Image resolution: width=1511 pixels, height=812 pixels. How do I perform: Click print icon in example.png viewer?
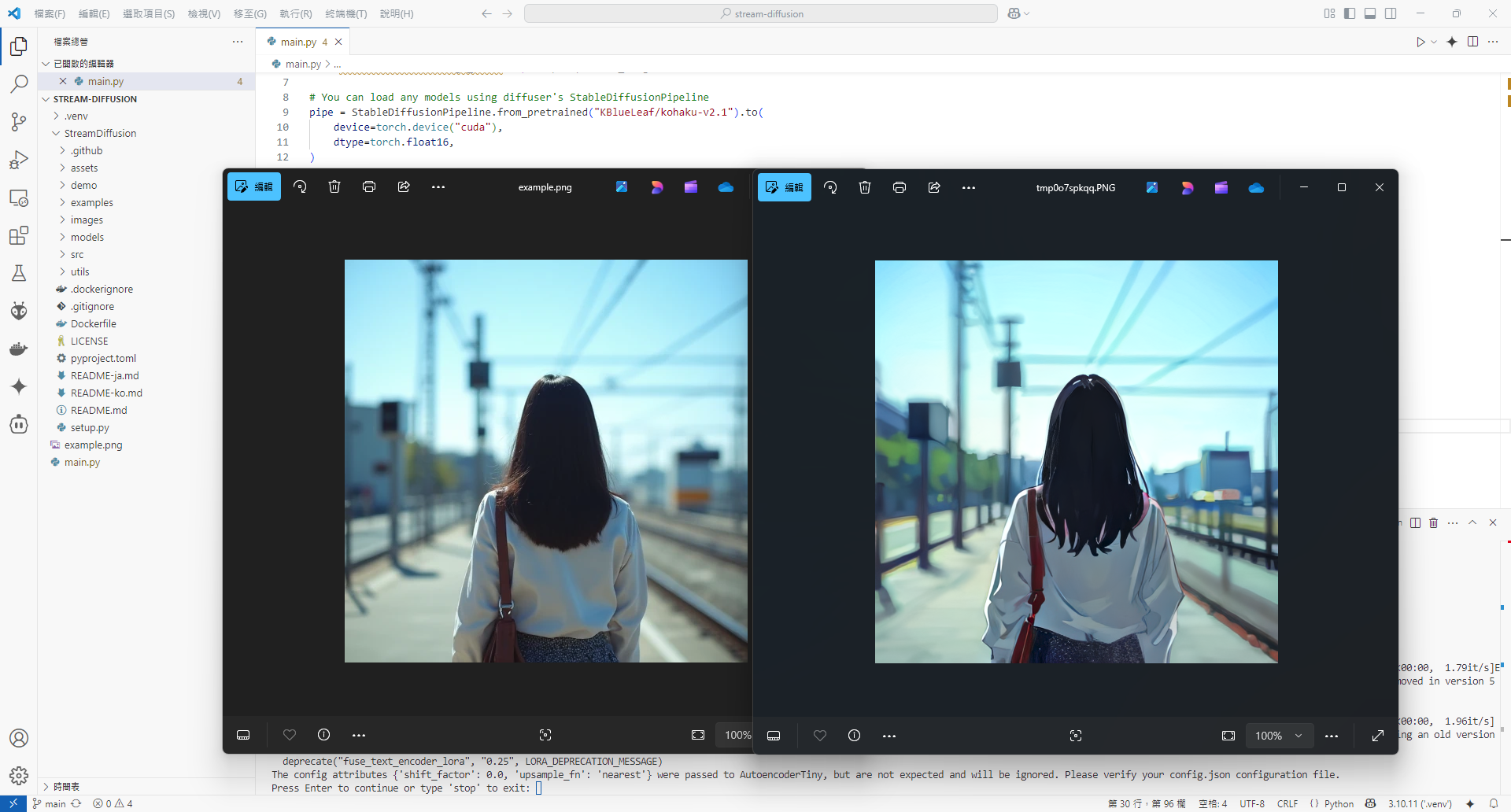click(369, 186)
